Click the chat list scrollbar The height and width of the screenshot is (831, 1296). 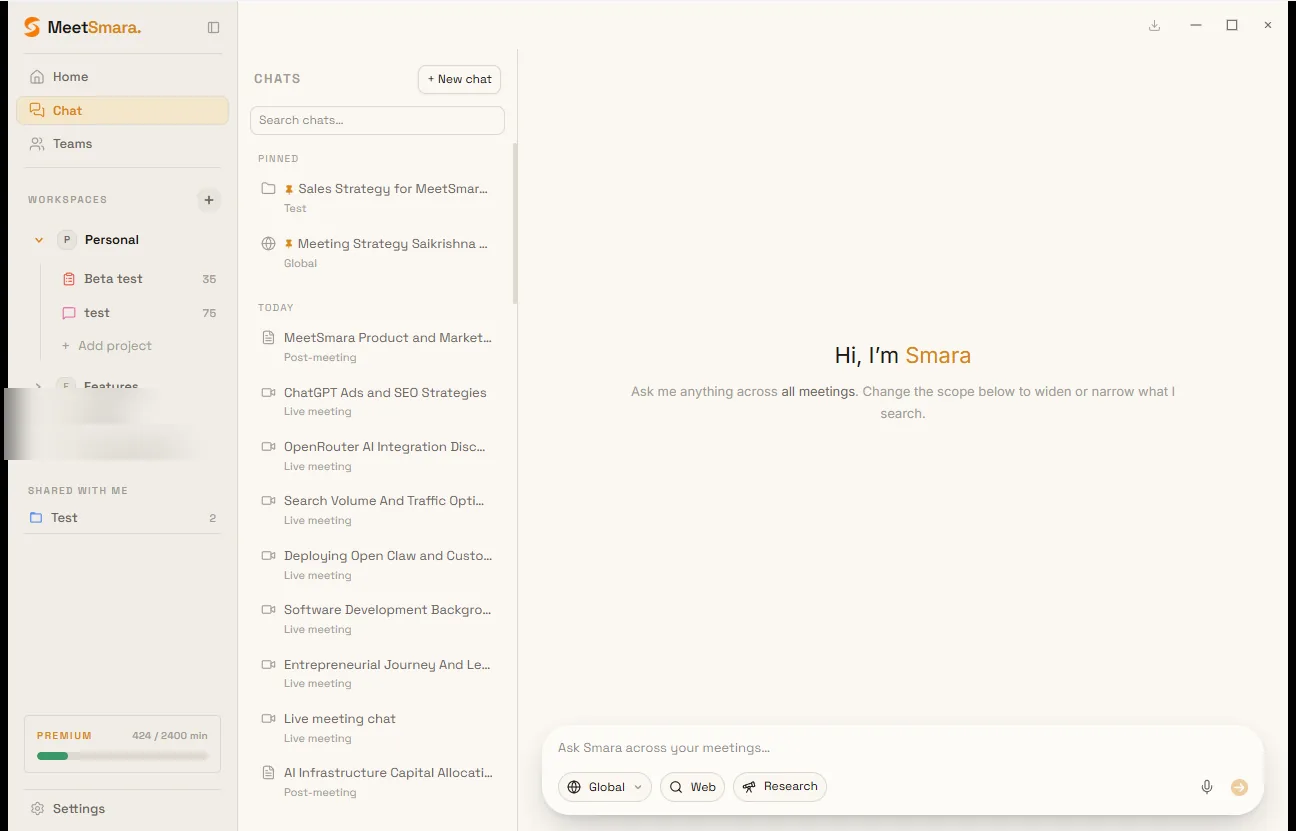click(515, 222)
